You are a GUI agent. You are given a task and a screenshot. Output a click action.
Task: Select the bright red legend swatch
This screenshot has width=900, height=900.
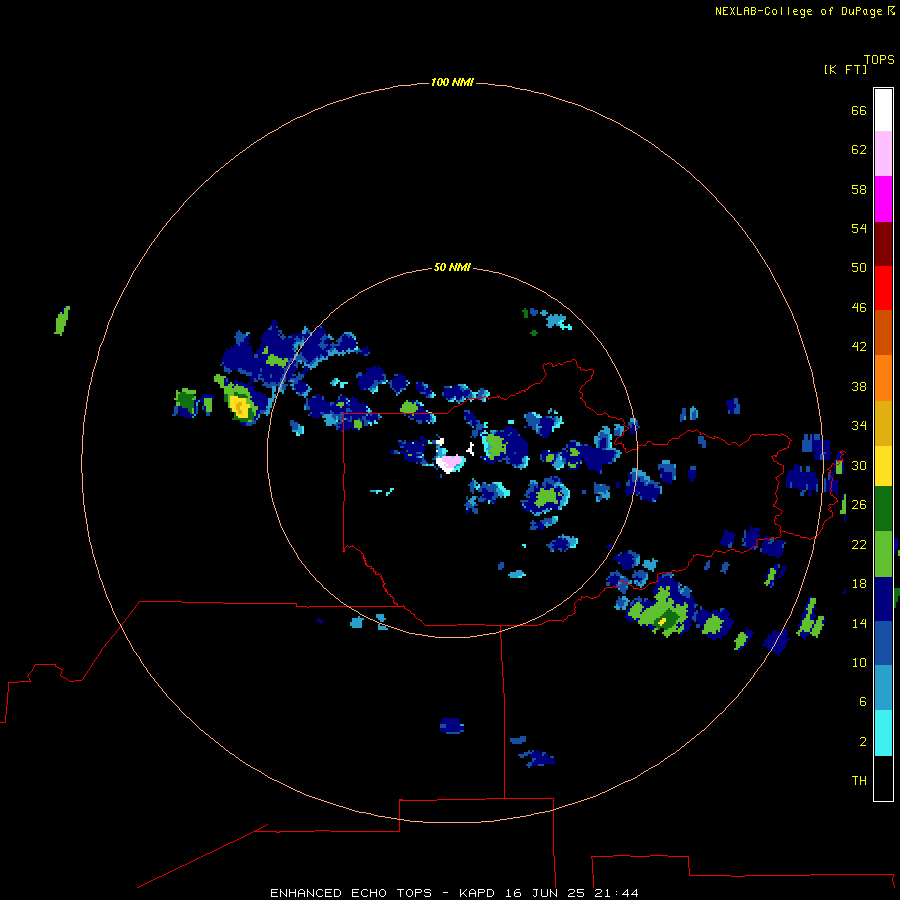(883, 288)
